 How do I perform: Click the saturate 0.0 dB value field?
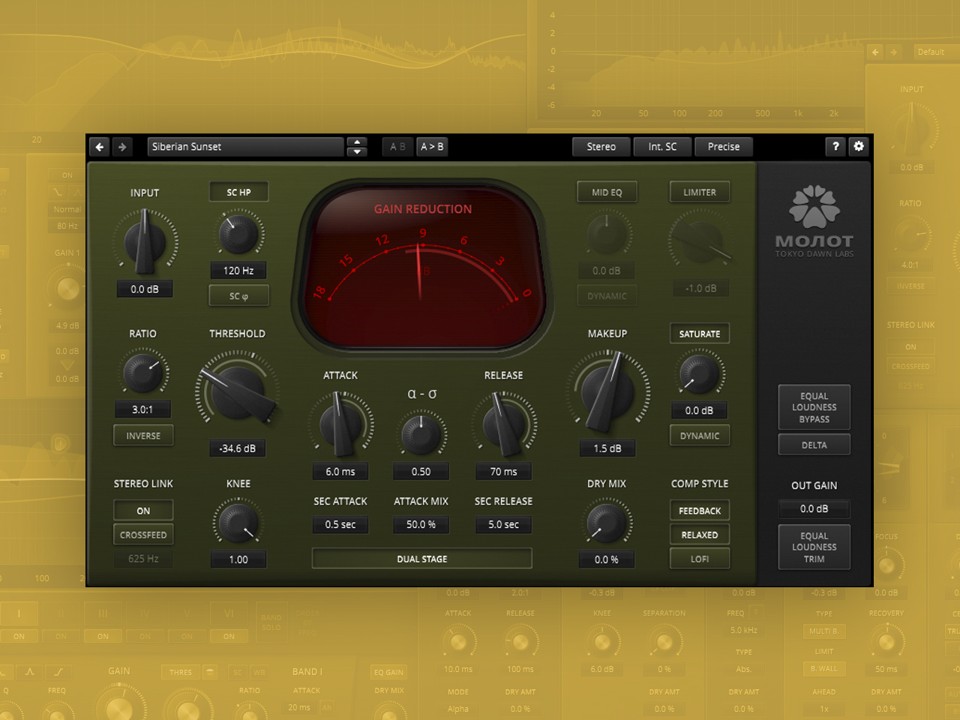pyautogui.click(x=699, y=411)
